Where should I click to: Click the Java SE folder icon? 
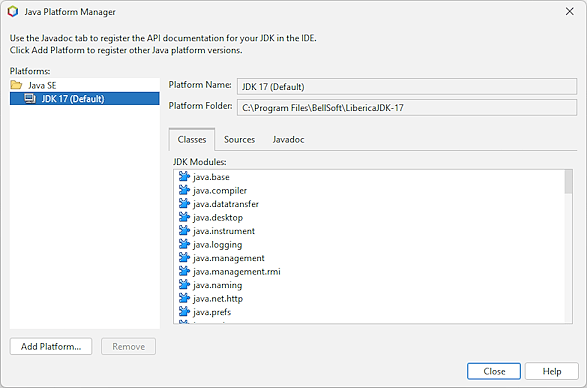16,85
